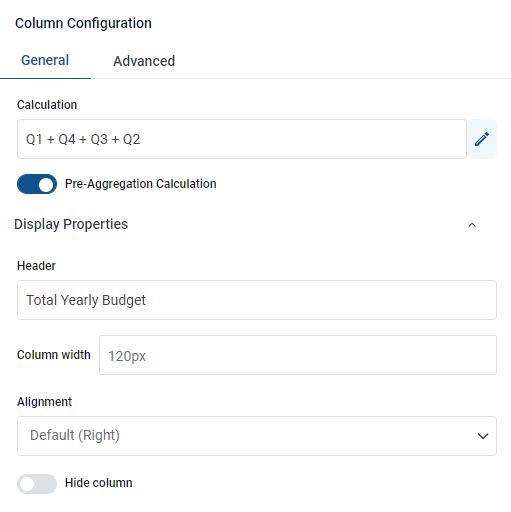This screenshot has height=512, width=511.
Task: Click the Column width label
Action: (x=54, y=355)
